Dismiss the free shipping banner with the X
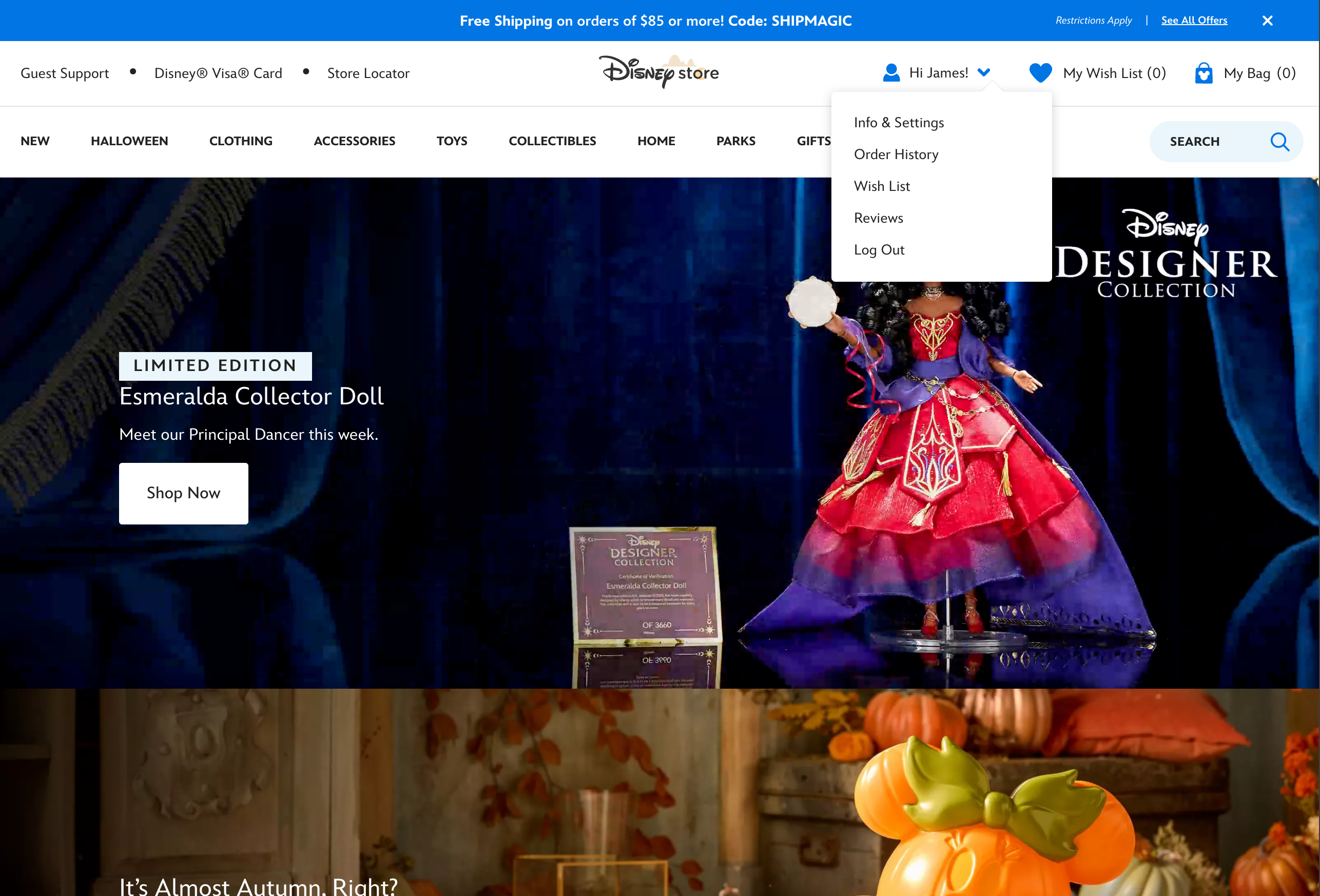 (x=1267, y=20)
